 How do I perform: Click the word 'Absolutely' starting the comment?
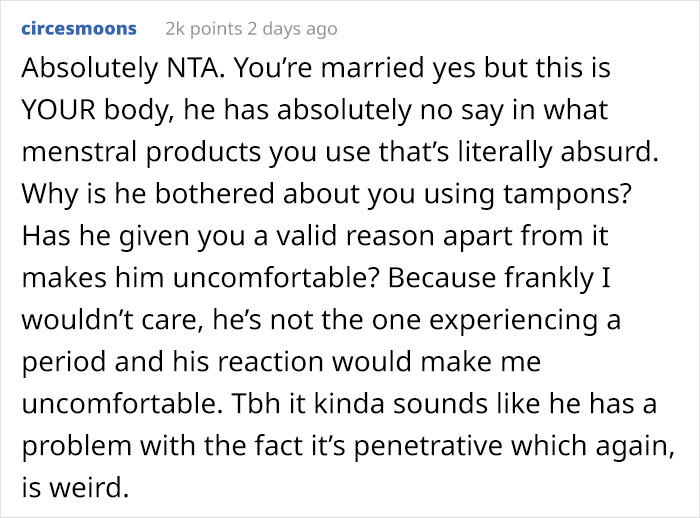(90, 68)
